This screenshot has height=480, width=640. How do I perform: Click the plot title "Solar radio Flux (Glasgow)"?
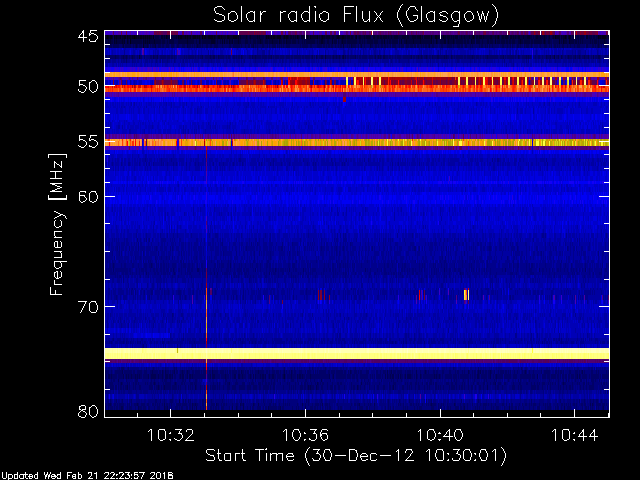(356, 15)
